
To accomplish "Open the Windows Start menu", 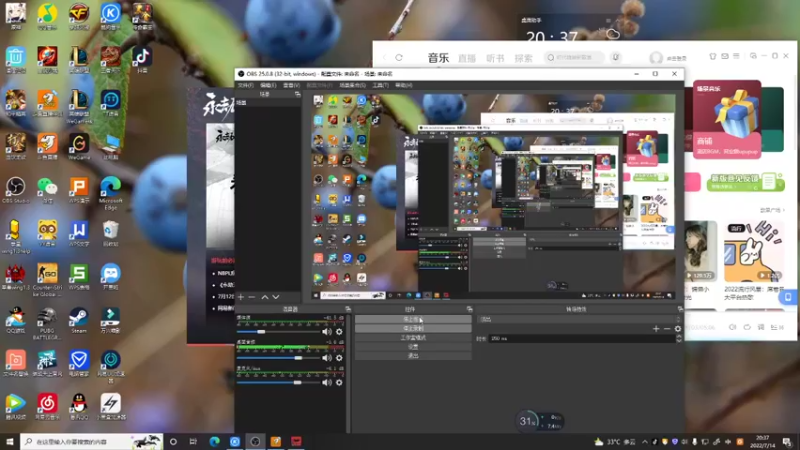I will (10, 441).
